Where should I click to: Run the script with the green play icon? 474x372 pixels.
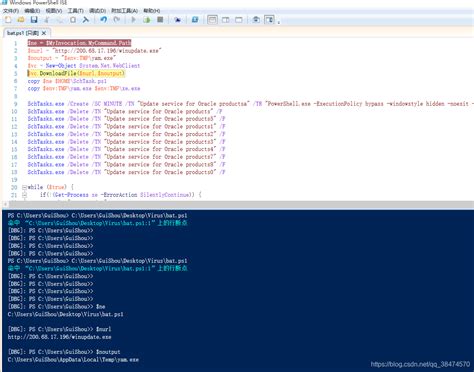(133, 20)
